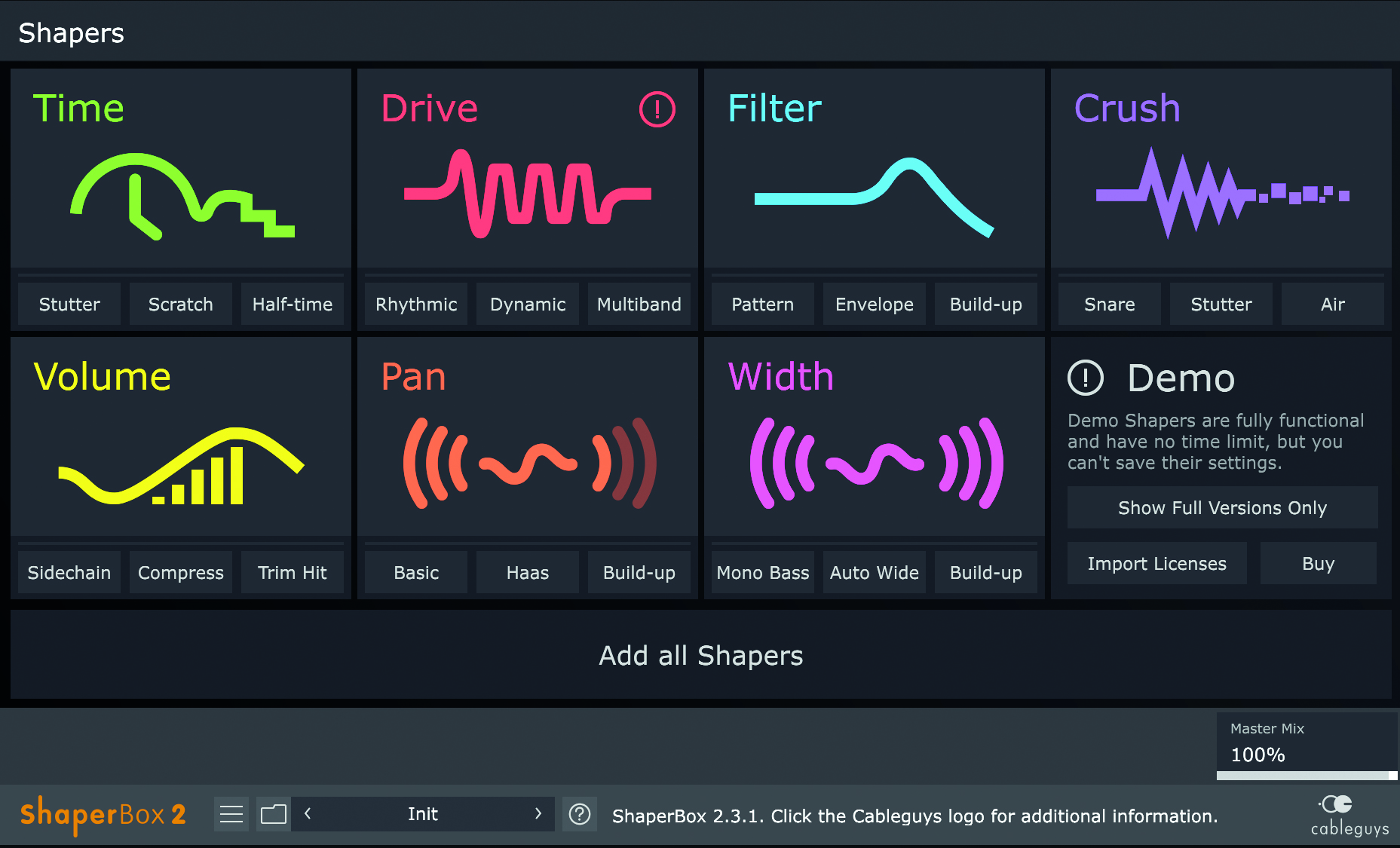The width and height of the screenshot is (1400, 848).
Task: Go to next preset arrow
Action: click(538, 814)
